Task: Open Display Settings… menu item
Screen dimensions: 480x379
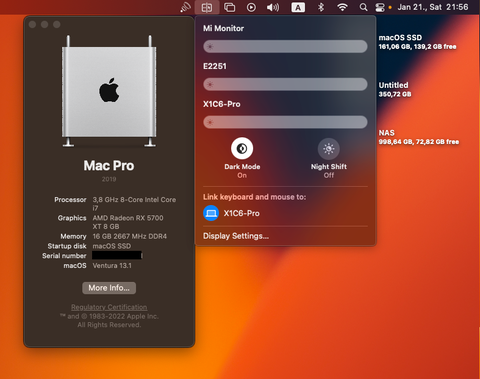Action: (x=236, y=236)
